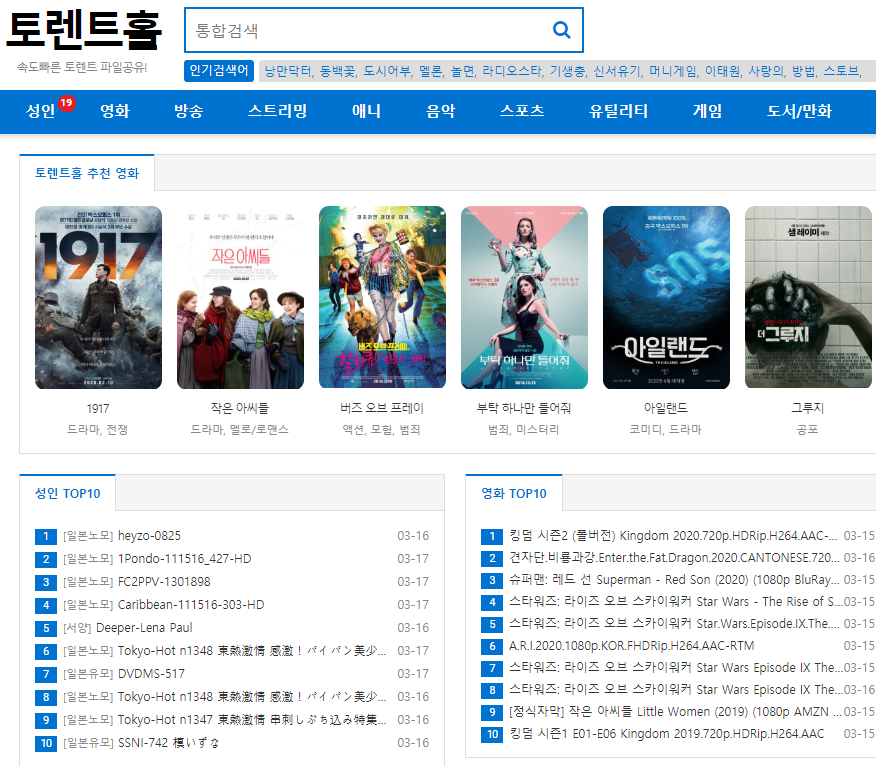Click the 인기검색어 label button
Viewport: 876px width, 766px height.
pos(219,71)
